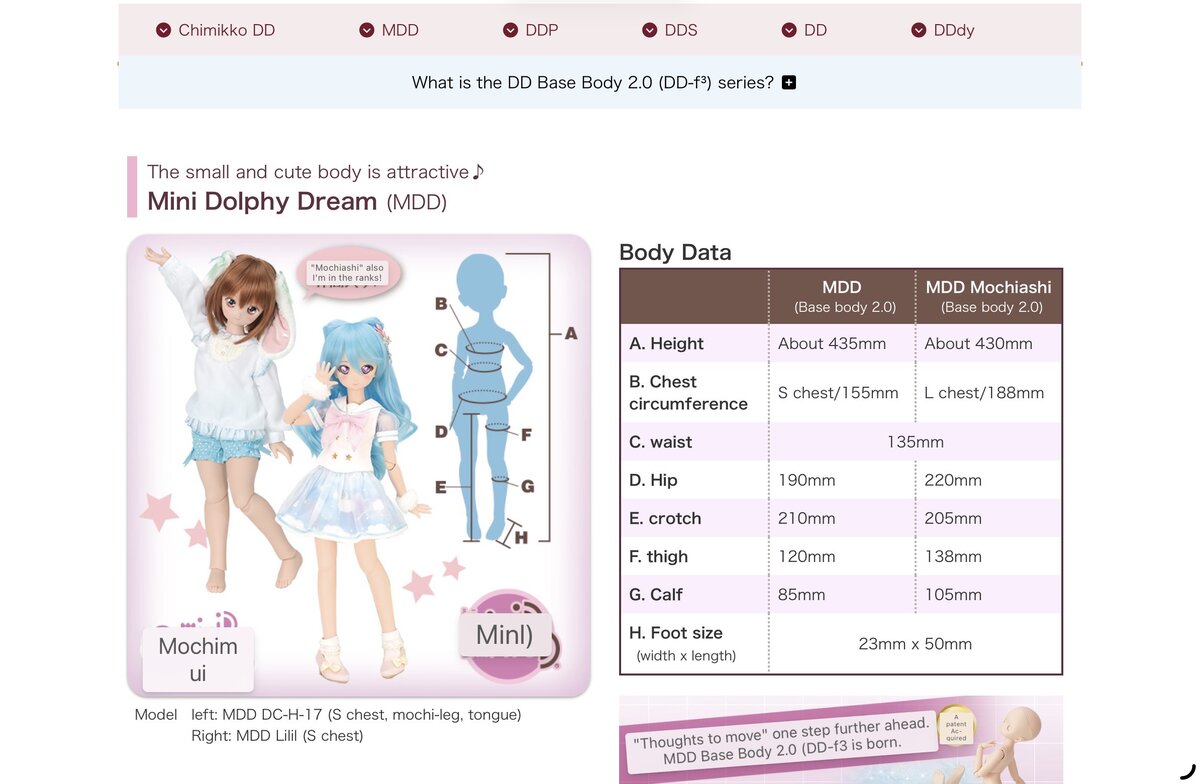Select the L chest/188mm cell

pos(984,393)
